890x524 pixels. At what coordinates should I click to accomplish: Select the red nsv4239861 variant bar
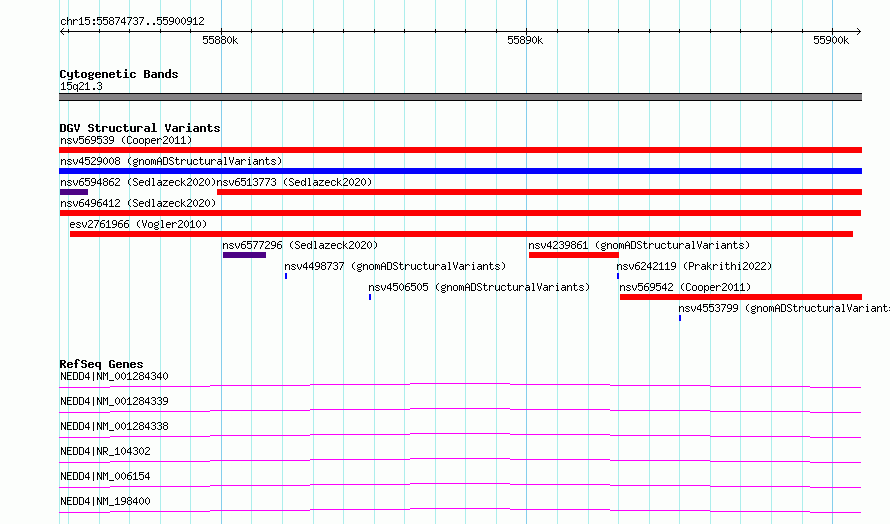coord(574,255)
